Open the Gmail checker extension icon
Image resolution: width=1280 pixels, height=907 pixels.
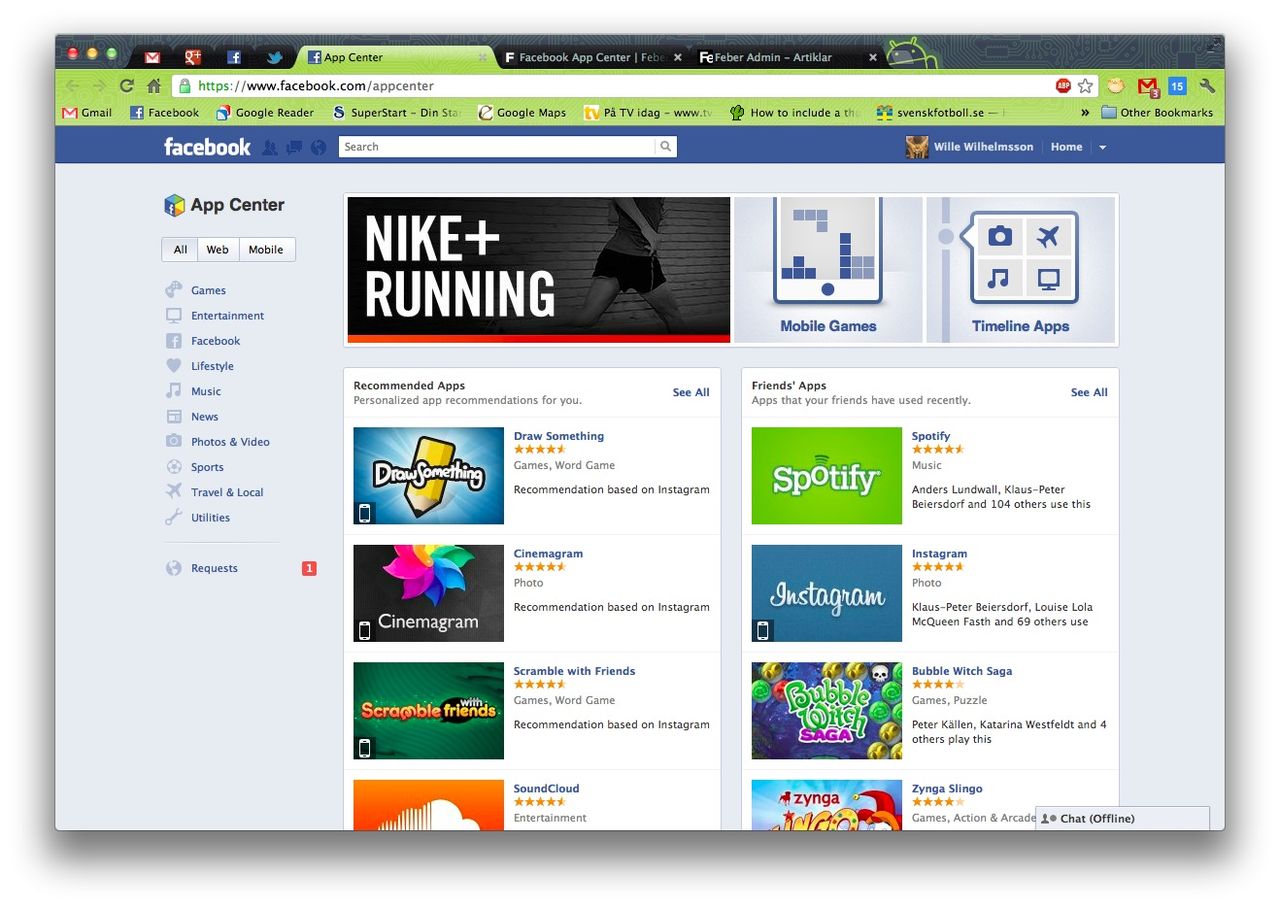(1148, 86)
